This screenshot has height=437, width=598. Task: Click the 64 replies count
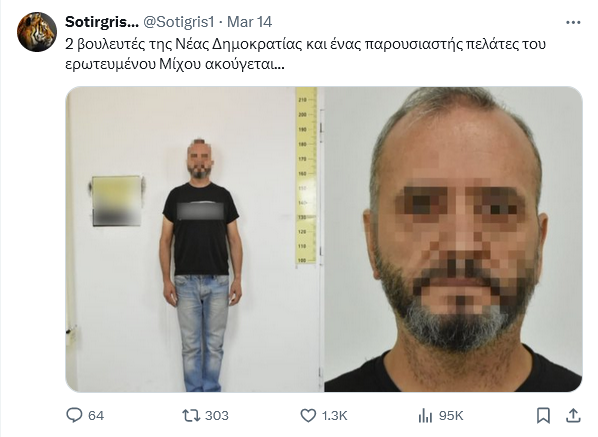[96, 415]
